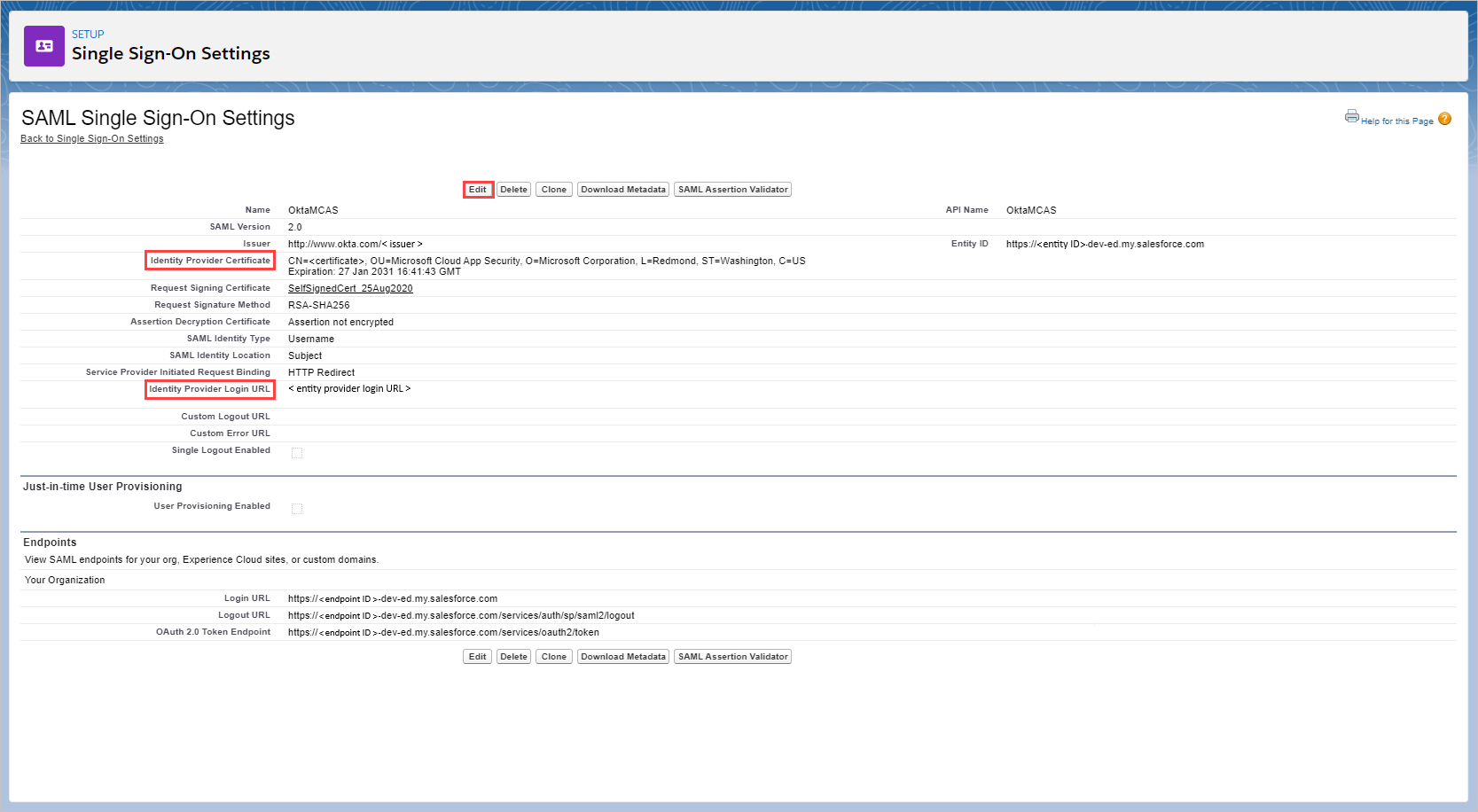Viewport: 1478px width, 812px height.
Task: Enable the User Provisioning Enabled checkbox
Action: pyautogui.click(x=297, y=508)
